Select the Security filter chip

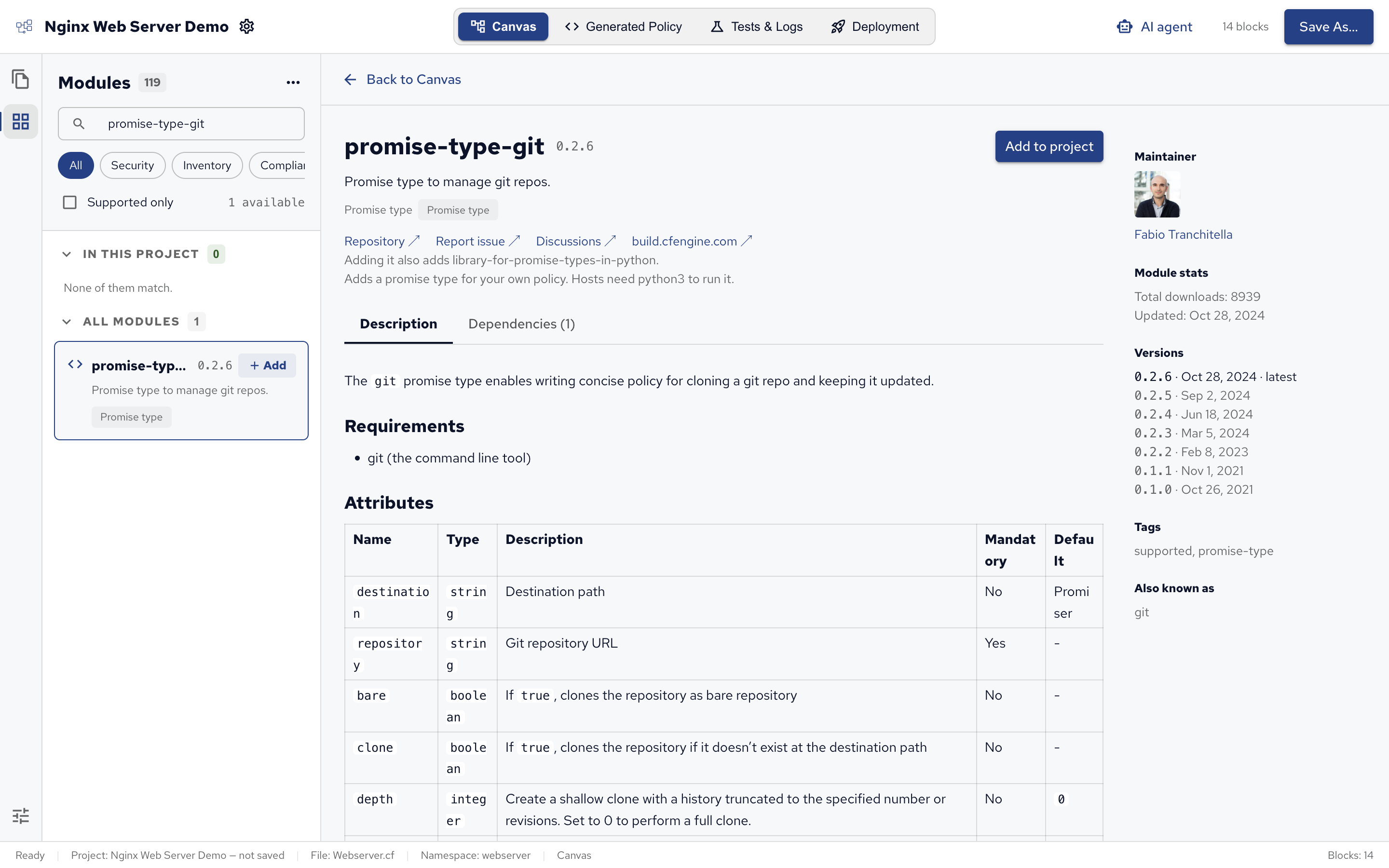tap(133, 165)
